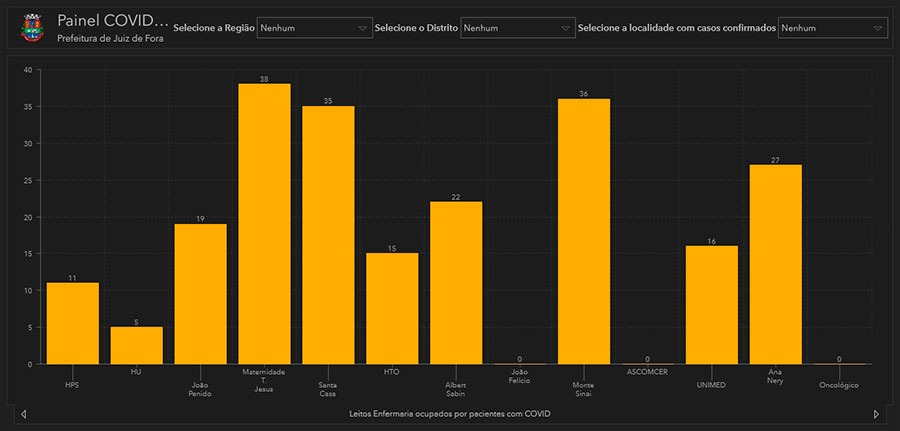This screenshot has height=431, width=900.
Task: Click the left arrow below the chart
Action: (x=24, y=413)
